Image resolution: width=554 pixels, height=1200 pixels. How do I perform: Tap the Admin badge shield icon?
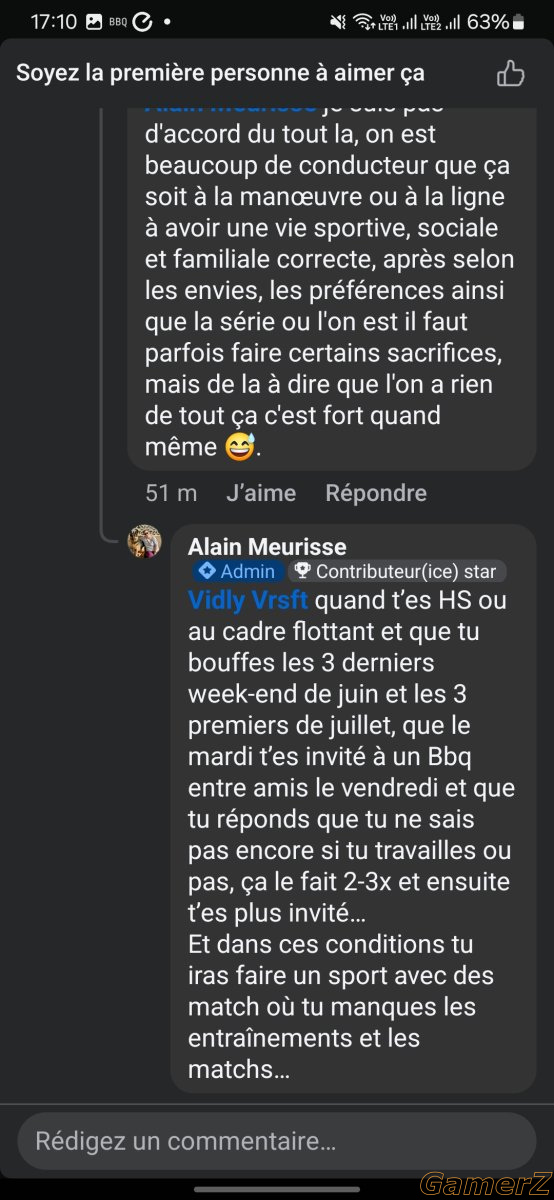click(206, 572)
